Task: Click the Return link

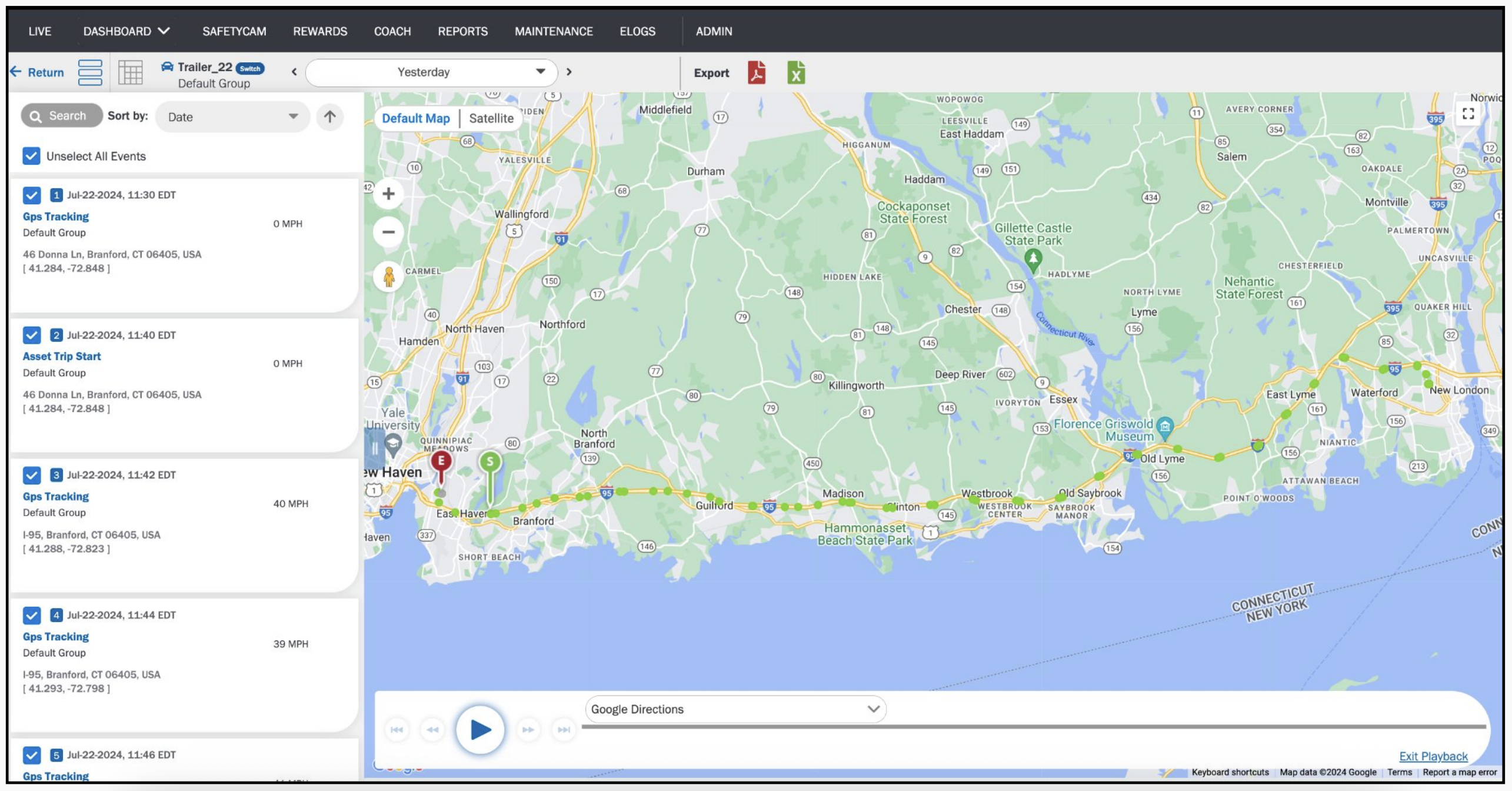Action: [46, 72]
